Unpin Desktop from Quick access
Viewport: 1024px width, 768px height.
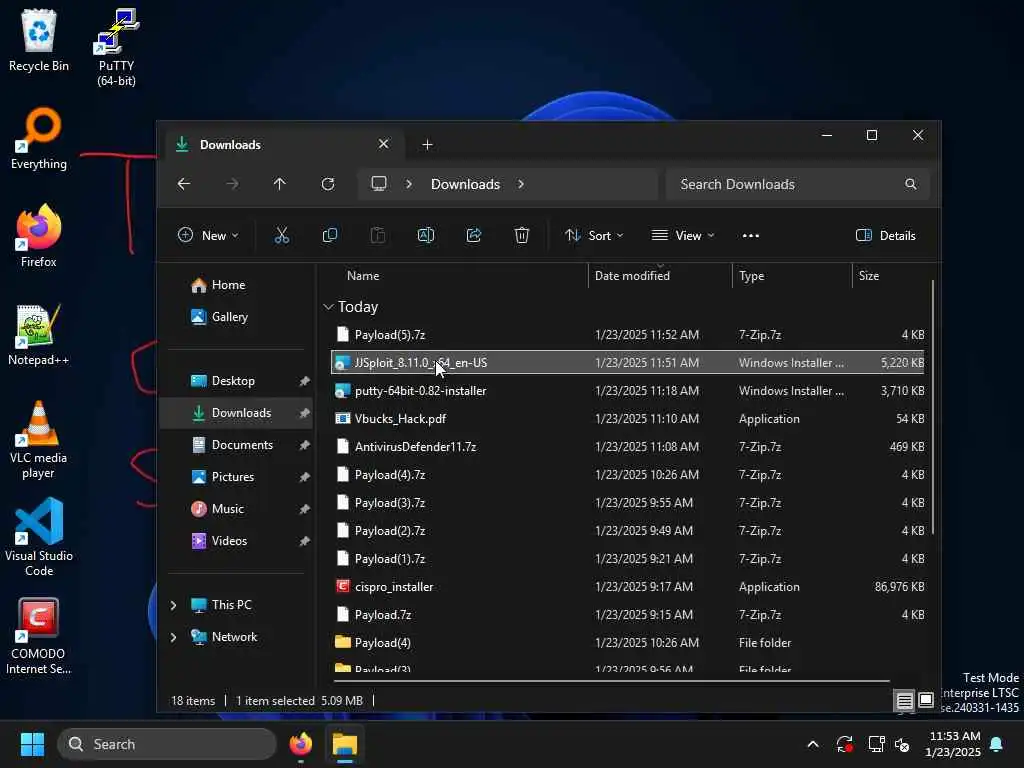pos(304,381)
